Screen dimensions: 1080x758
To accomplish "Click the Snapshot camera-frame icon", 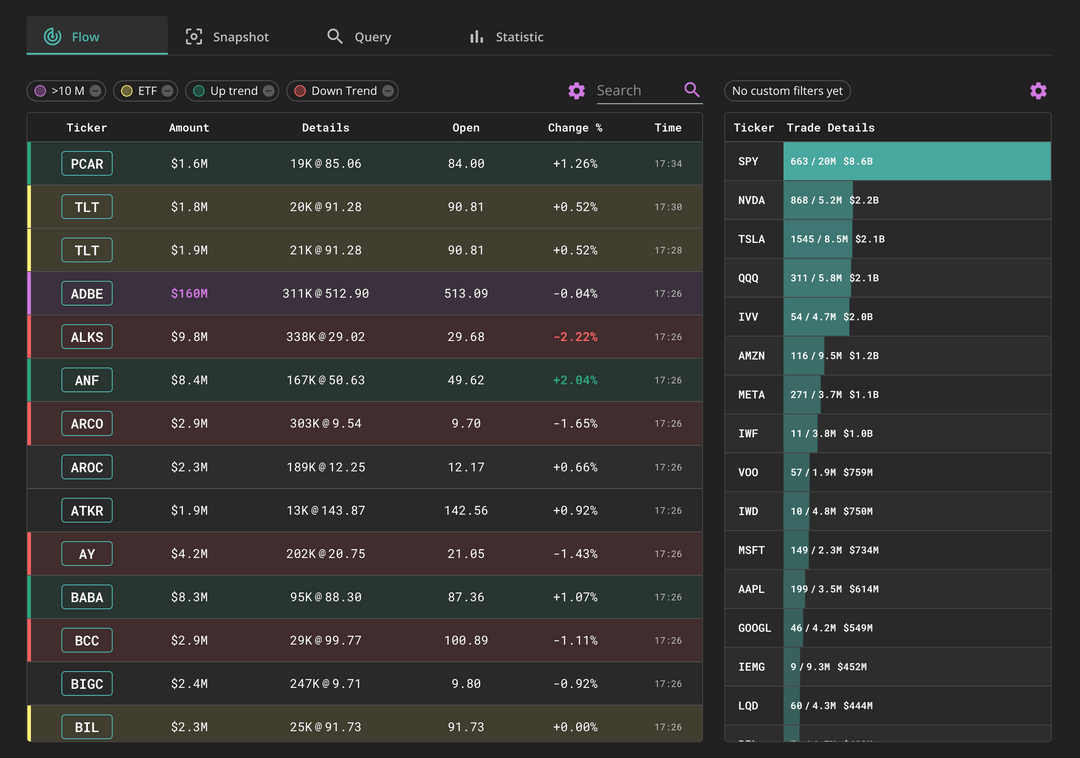I will coord(194,36).
